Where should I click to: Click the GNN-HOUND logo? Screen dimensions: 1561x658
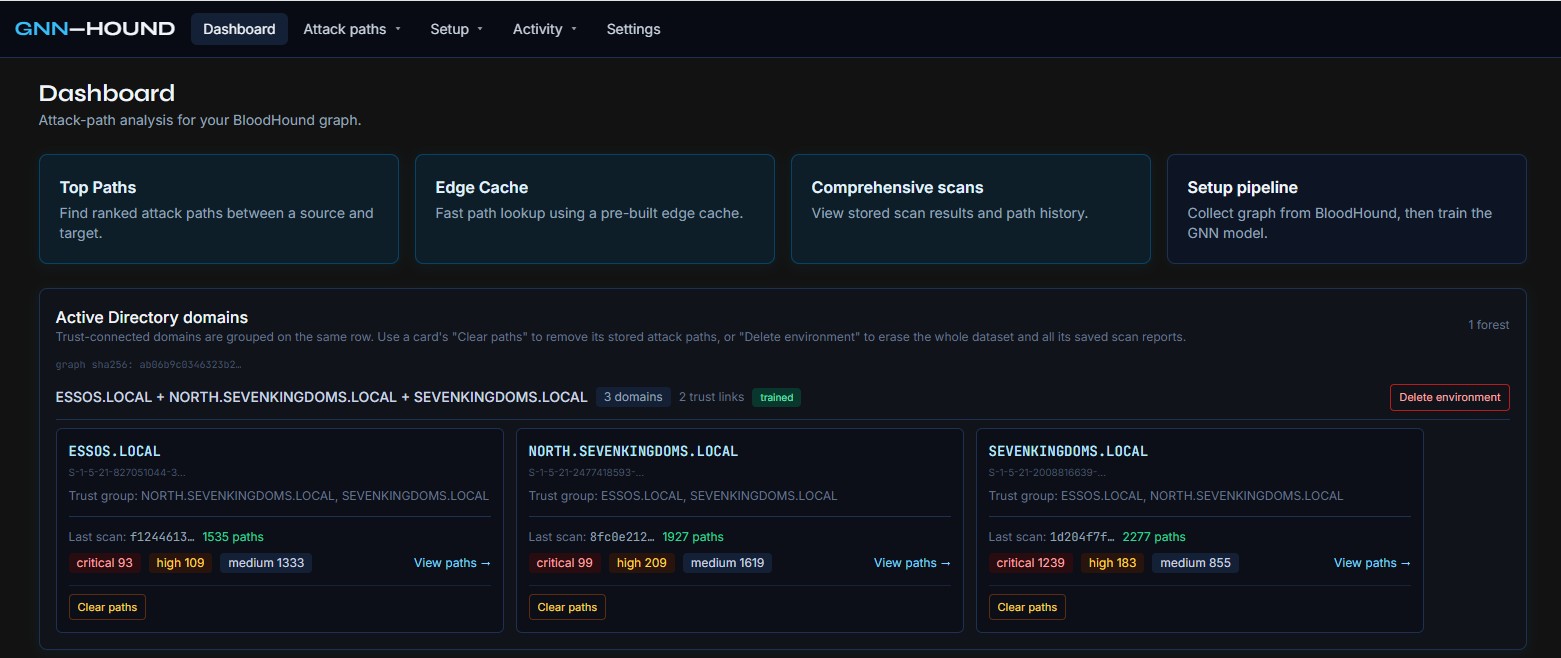pos(95,29)
